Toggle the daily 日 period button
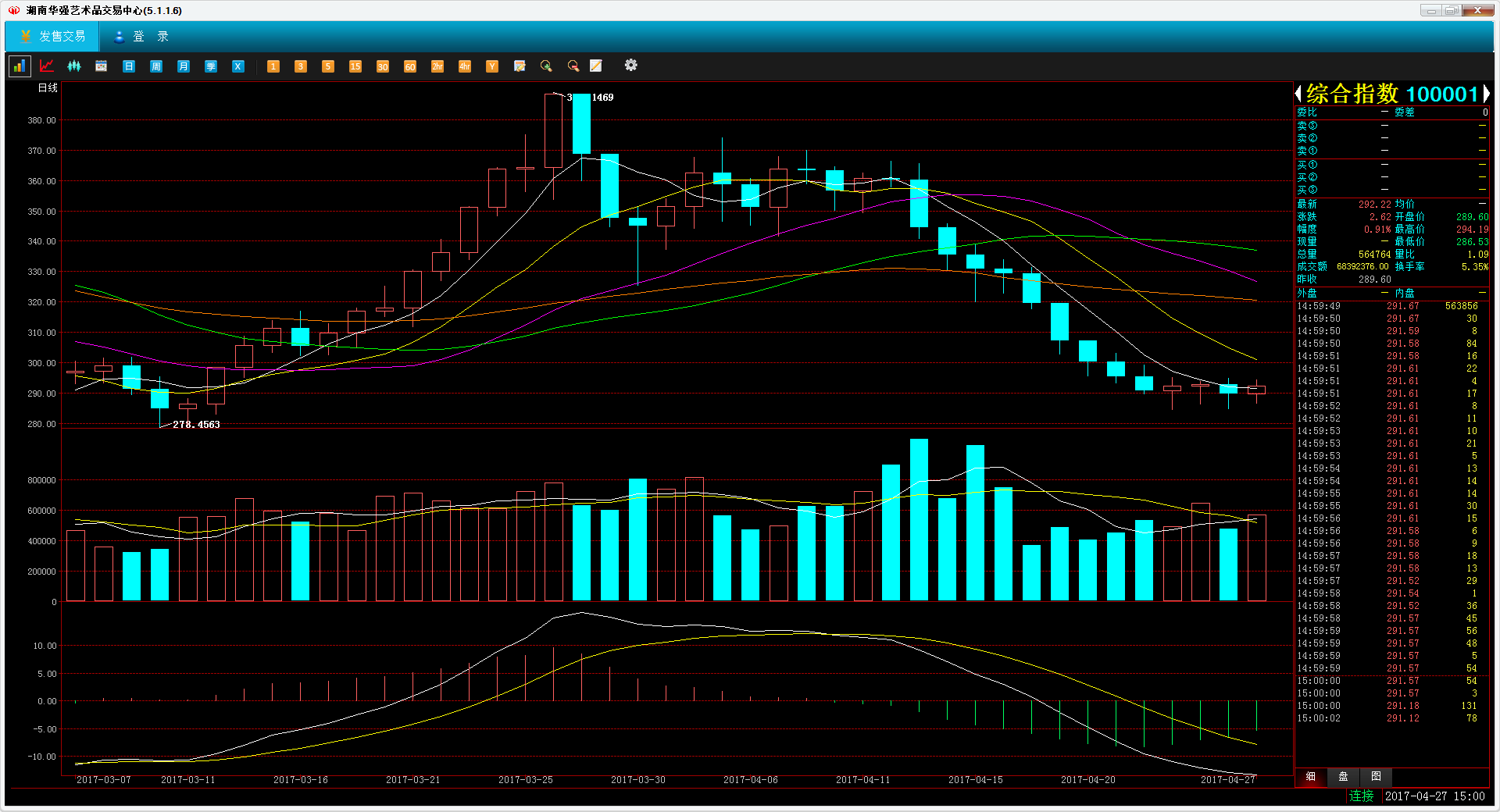The height and width of the screenshot is (812, 1500). coord(129,66)
